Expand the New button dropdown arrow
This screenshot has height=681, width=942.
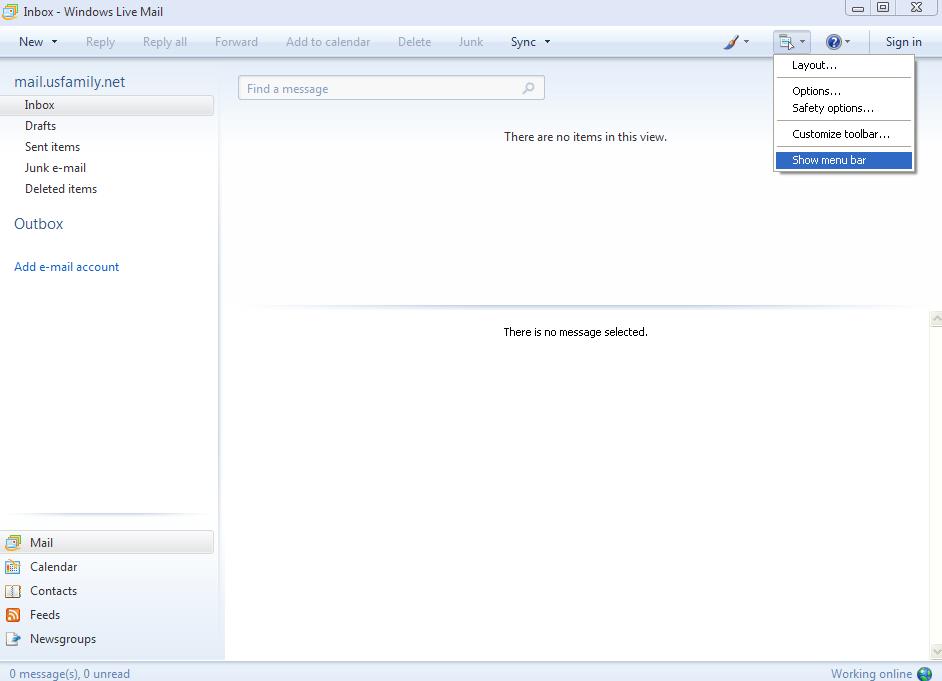coord(54,42)
